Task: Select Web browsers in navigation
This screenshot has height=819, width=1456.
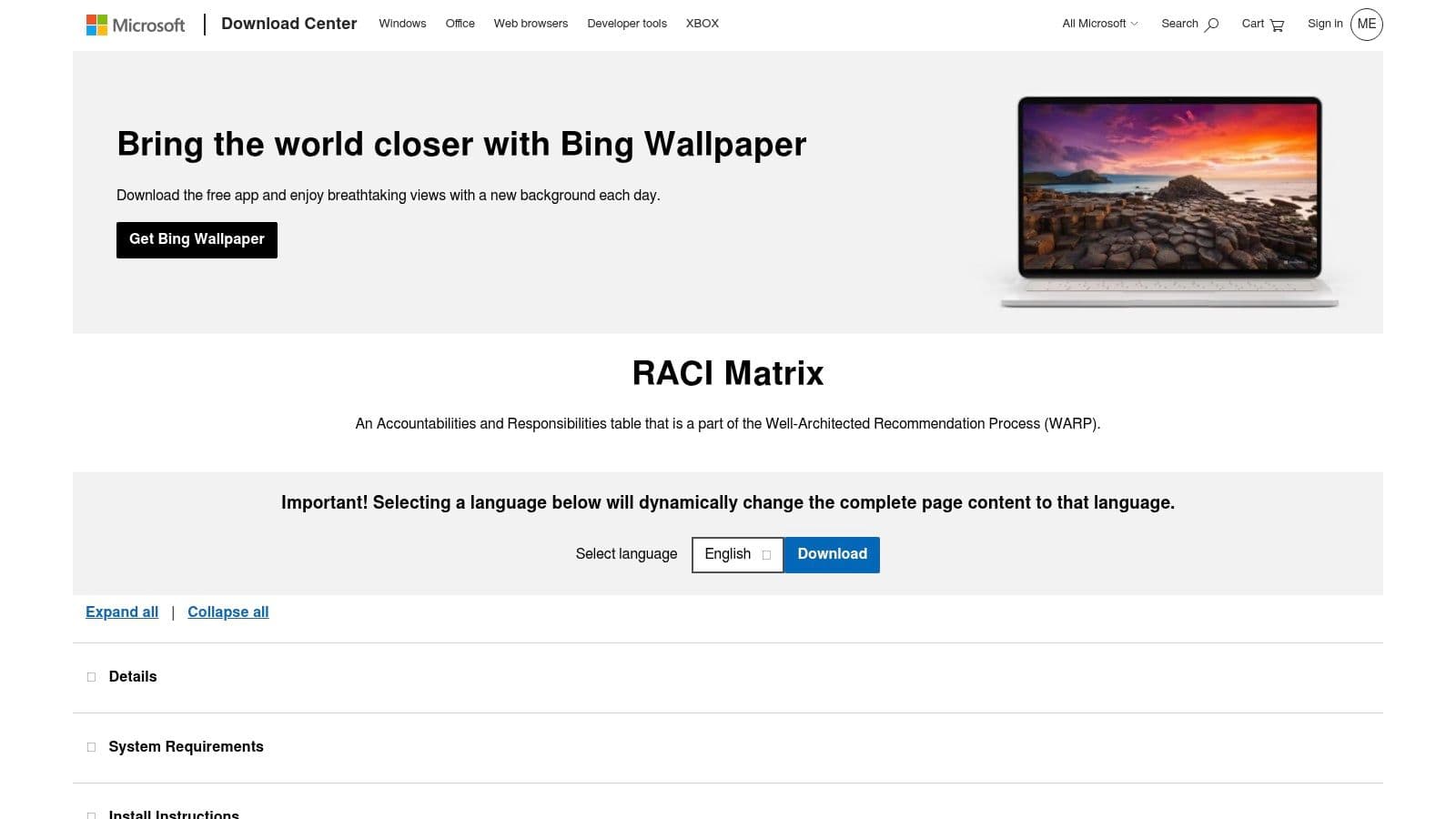Action: (x=531, y=24)
